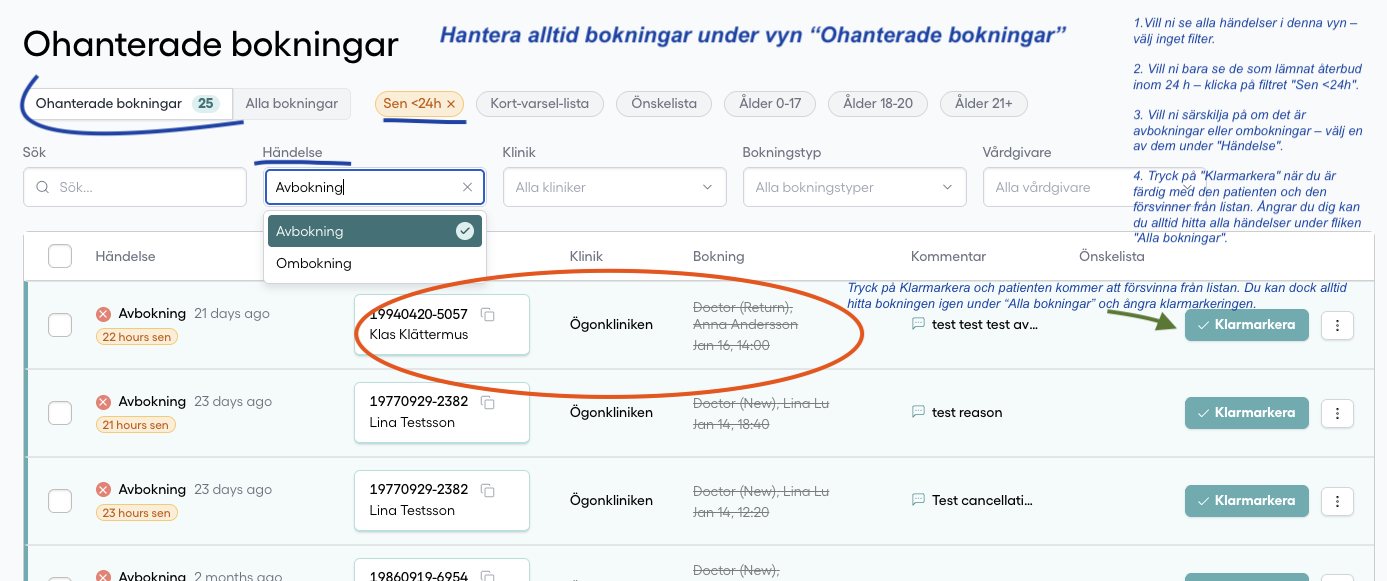The height and width of the screenshot is (581, 1387).
Task: Copy personal number for Klas Klättermus
Action: [488, 315]
